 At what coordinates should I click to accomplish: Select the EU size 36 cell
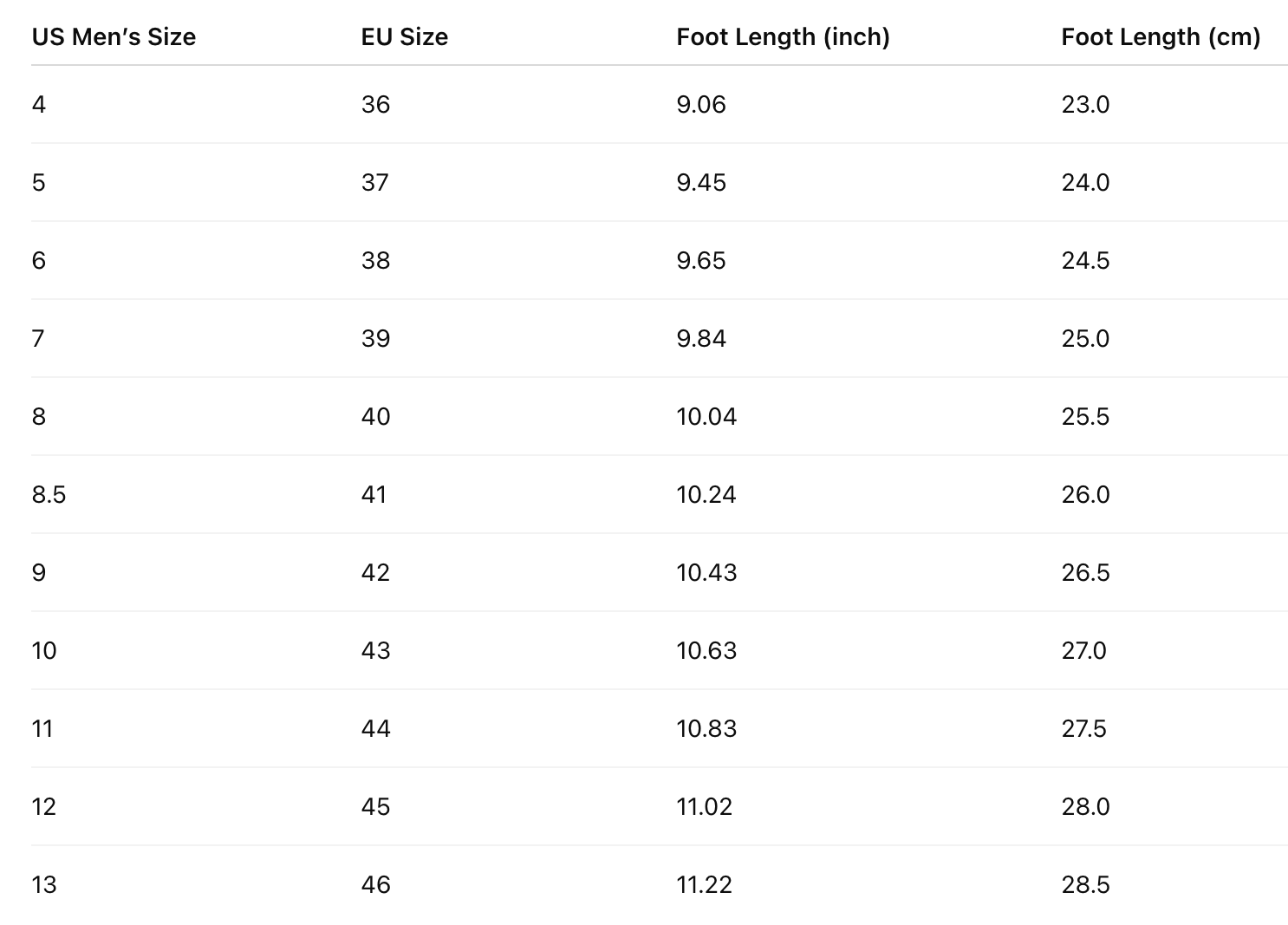coord(375,105)
